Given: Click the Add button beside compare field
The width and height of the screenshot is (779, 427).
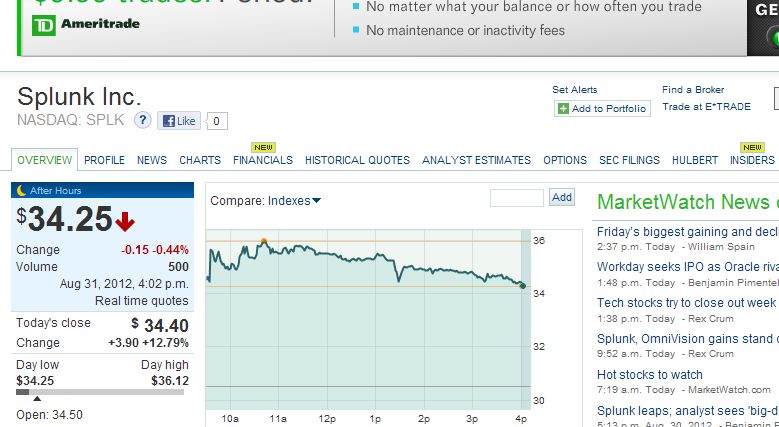Looking at the screenshot, I should [562, 197].
